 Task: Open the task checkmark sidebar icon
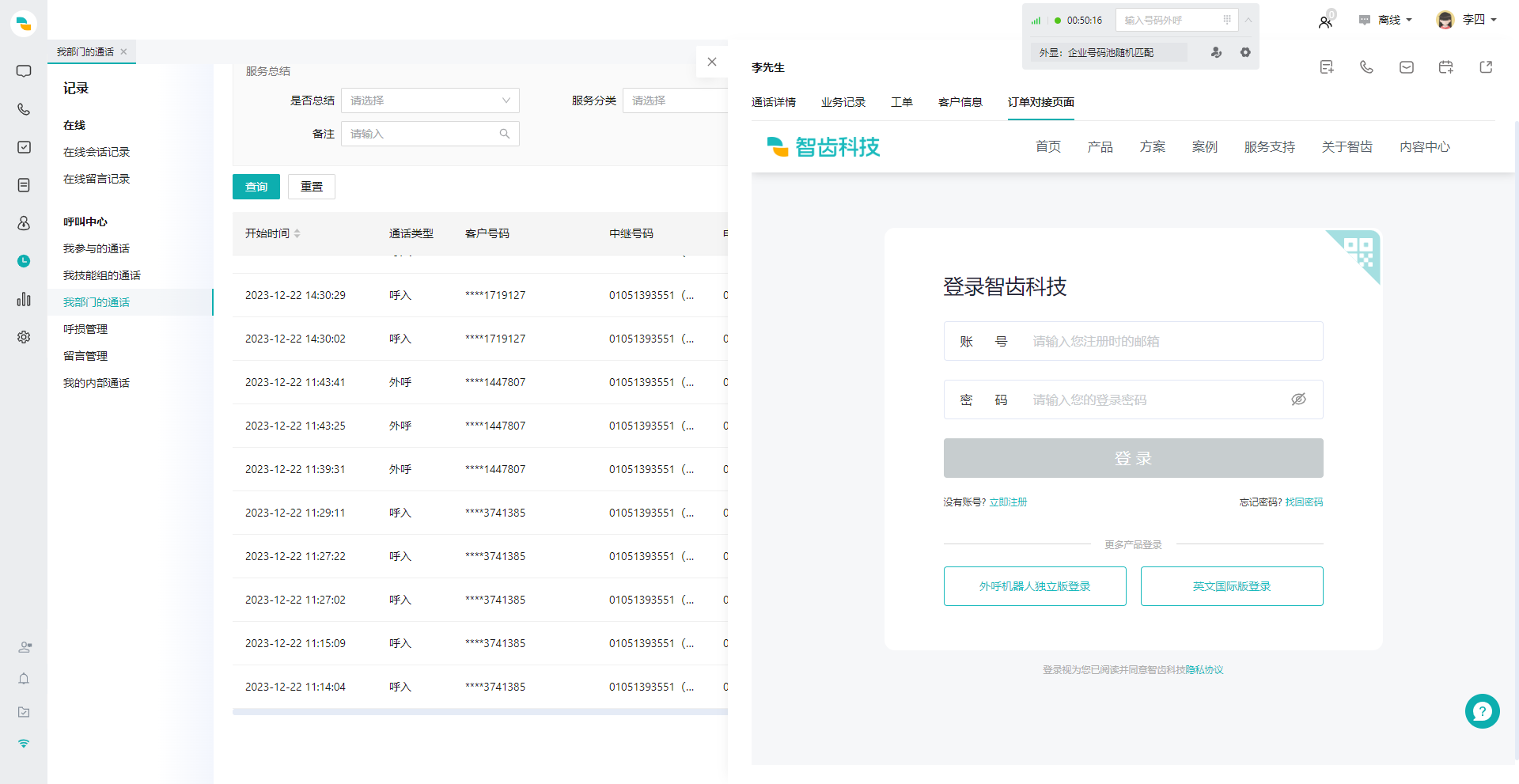pos(24,147)
